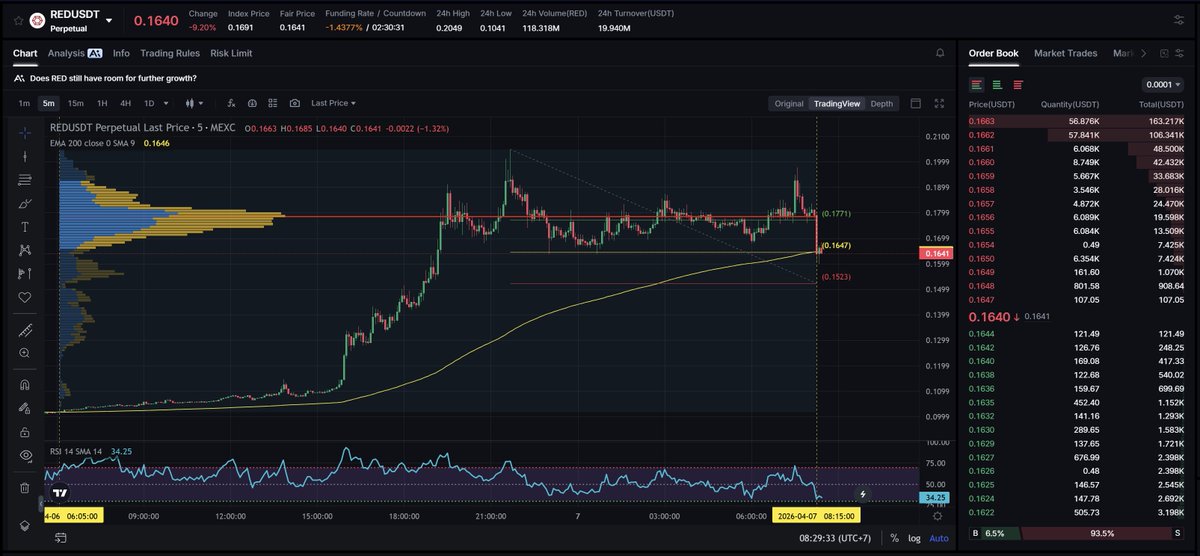Open the Info tab
The image size is (1200, 556).
click(x=121, y=53)
